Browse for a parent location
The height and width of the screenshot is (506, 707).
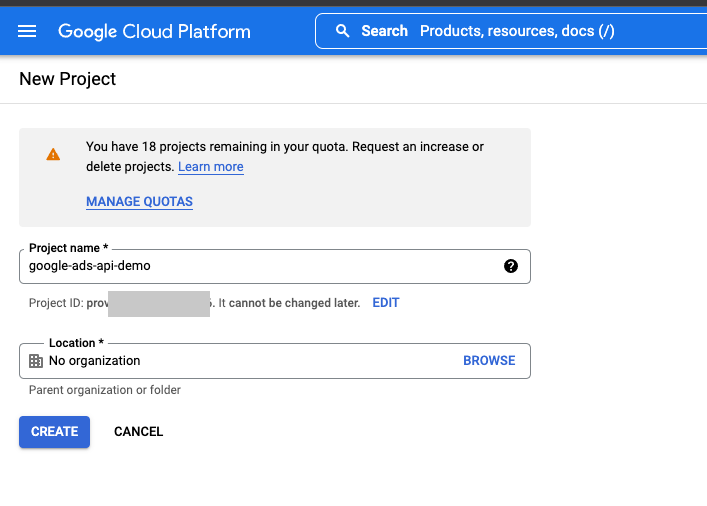pyautogui.click(x=489, y=360)
